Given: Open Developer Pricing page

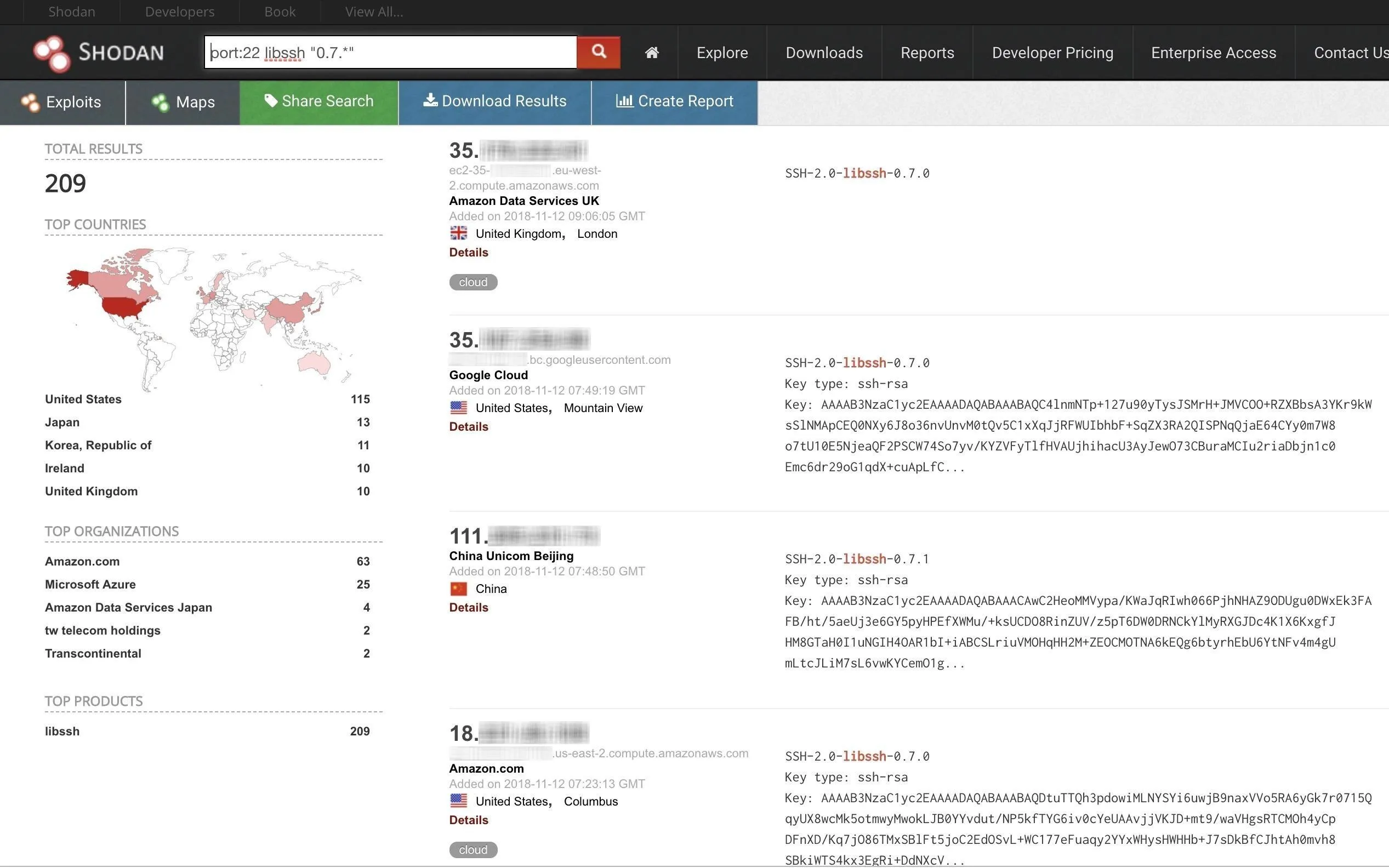Looking at the screenshot, I should click(x=1052, y=53).
